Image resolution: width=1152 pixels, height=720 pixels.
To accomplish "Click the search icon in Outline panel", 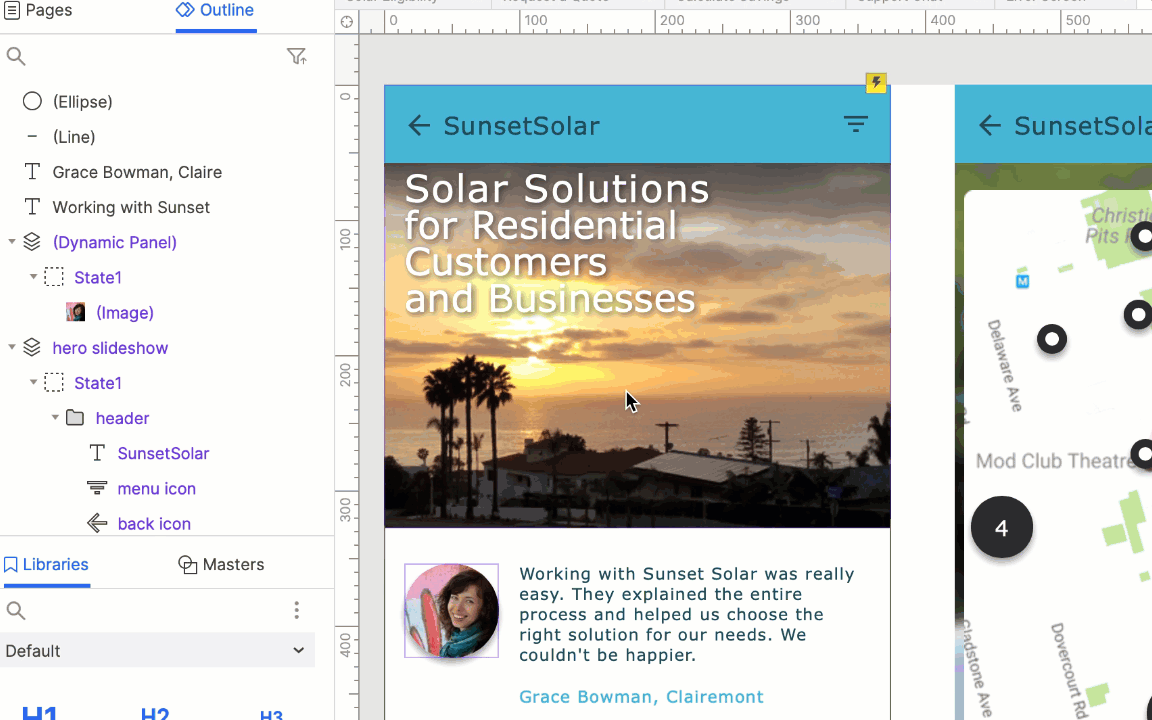I will [x=16, y=57].
